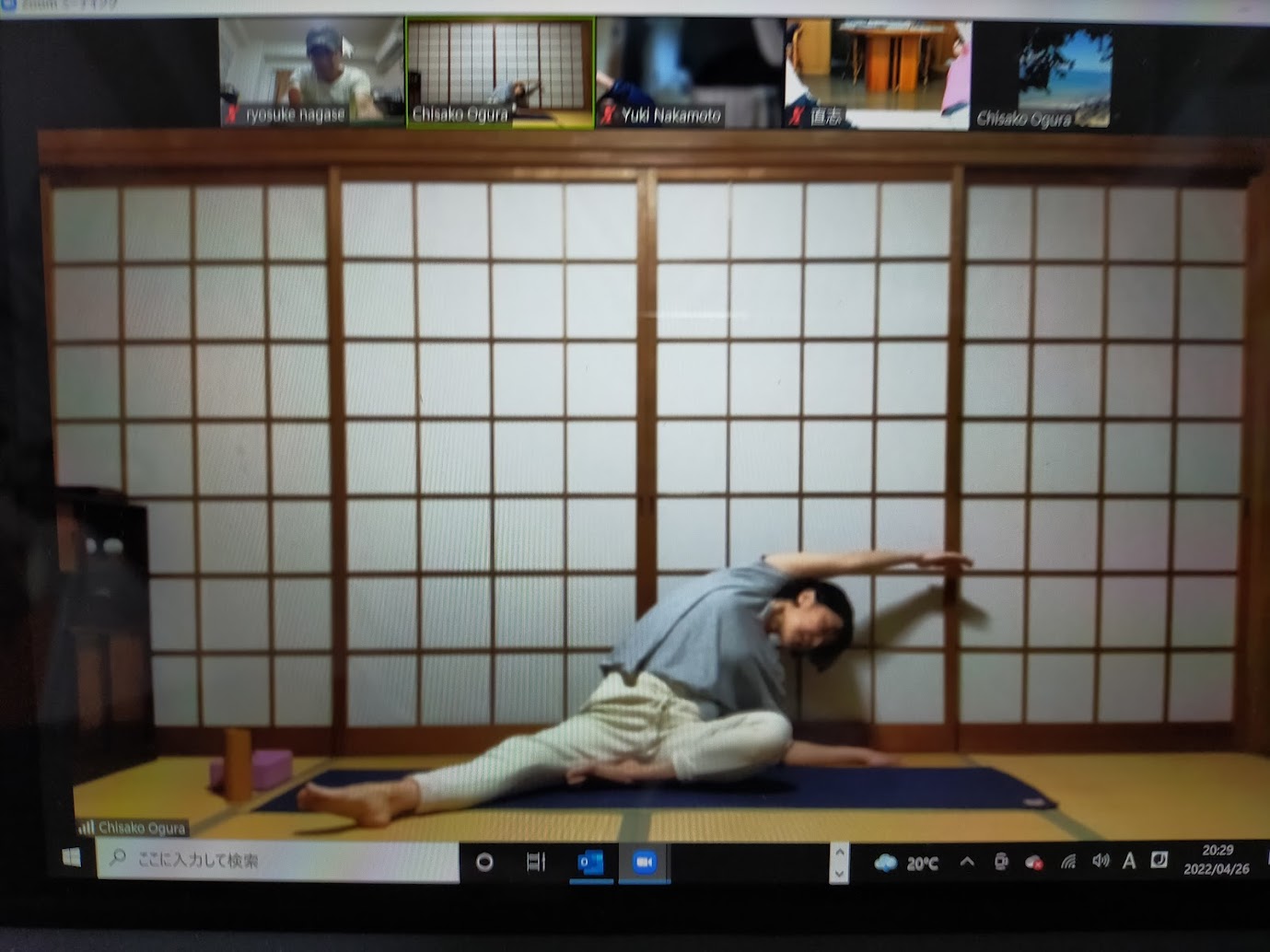The width and height of the screenshot is (1270, 952).
Task: Open the Wi-Fi network status icon
Action: [1068, 862]
